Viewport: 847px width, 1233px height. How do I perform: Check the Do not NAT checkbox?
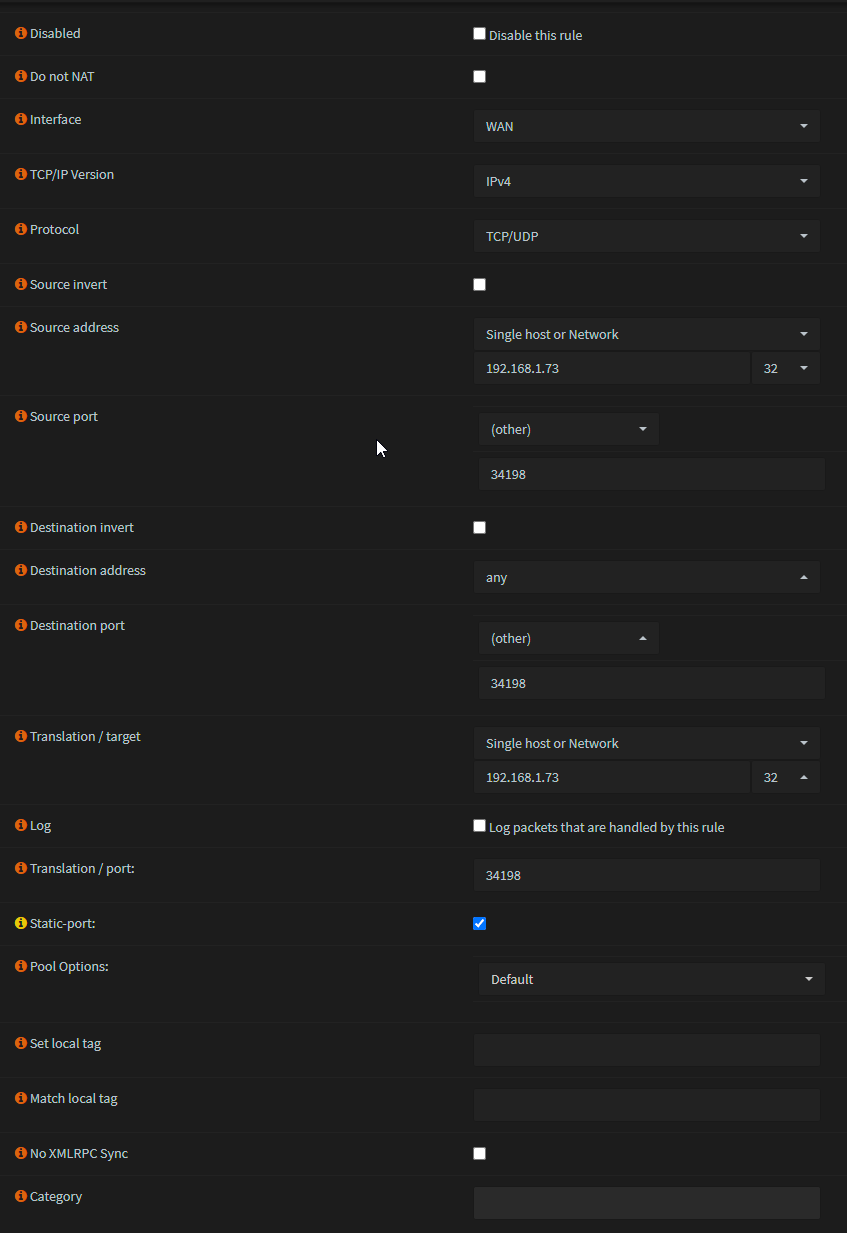(x=479, y=77)
